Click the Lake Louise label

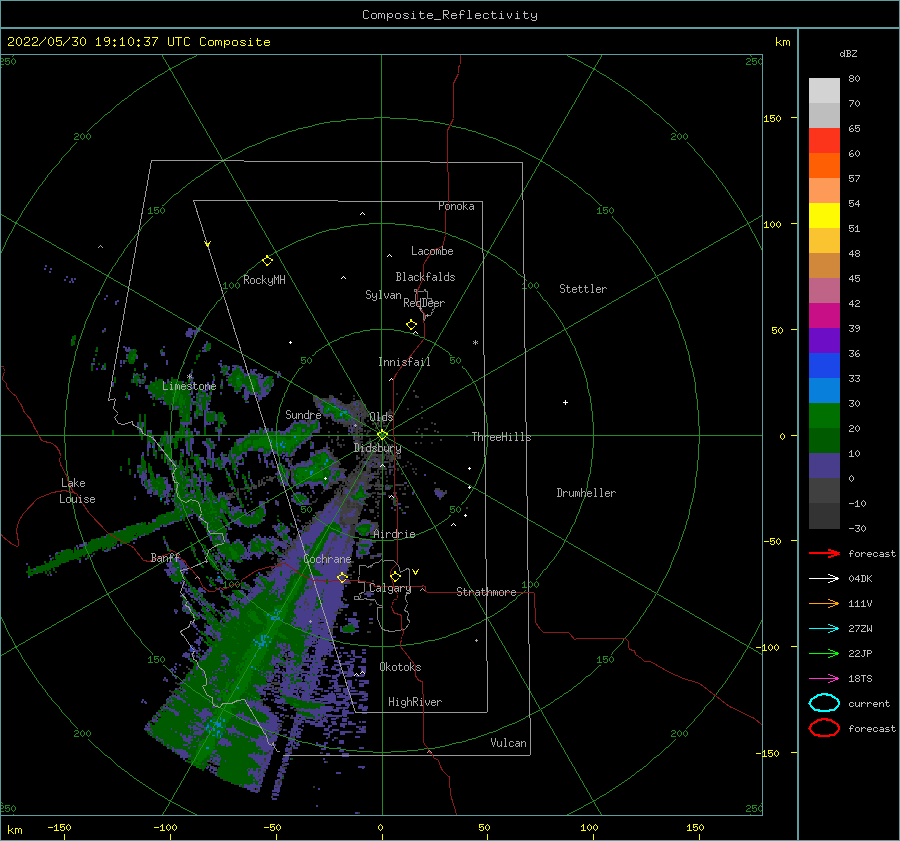click(77, 491)
